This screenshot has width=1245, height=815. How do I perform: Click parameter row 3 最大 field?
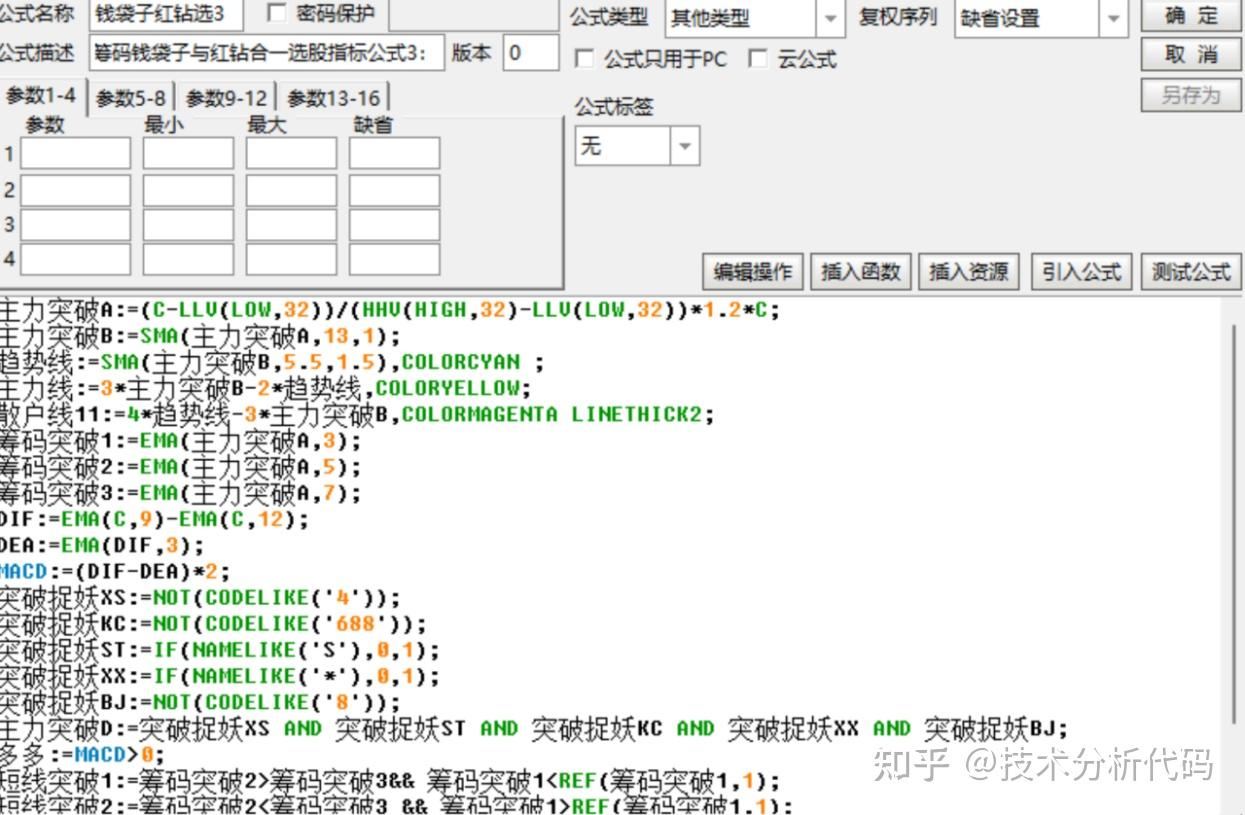291,225
